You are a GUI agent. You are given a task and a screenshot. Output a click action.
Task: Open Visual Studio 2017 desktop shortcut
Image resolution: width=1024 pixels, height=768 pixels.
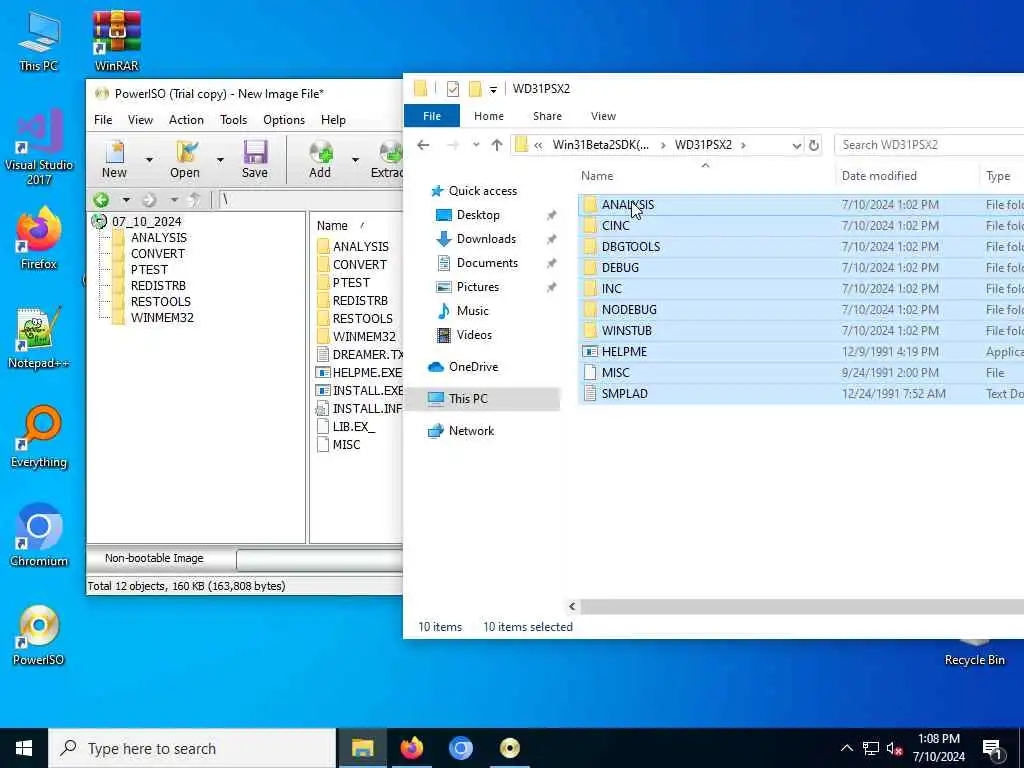point(39,148)
